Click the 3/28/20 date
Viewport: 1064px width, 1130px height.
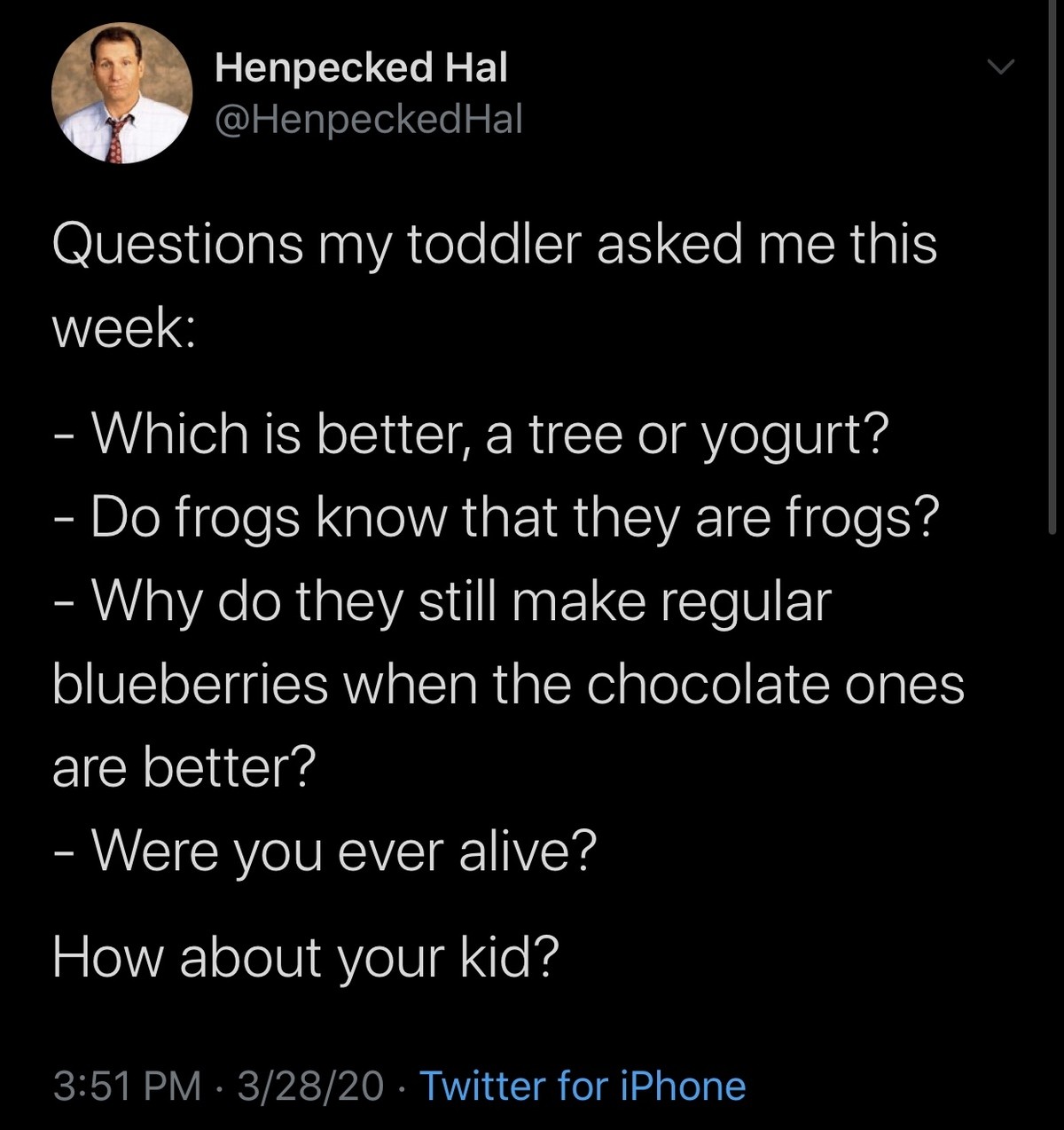pos(310,1086)
